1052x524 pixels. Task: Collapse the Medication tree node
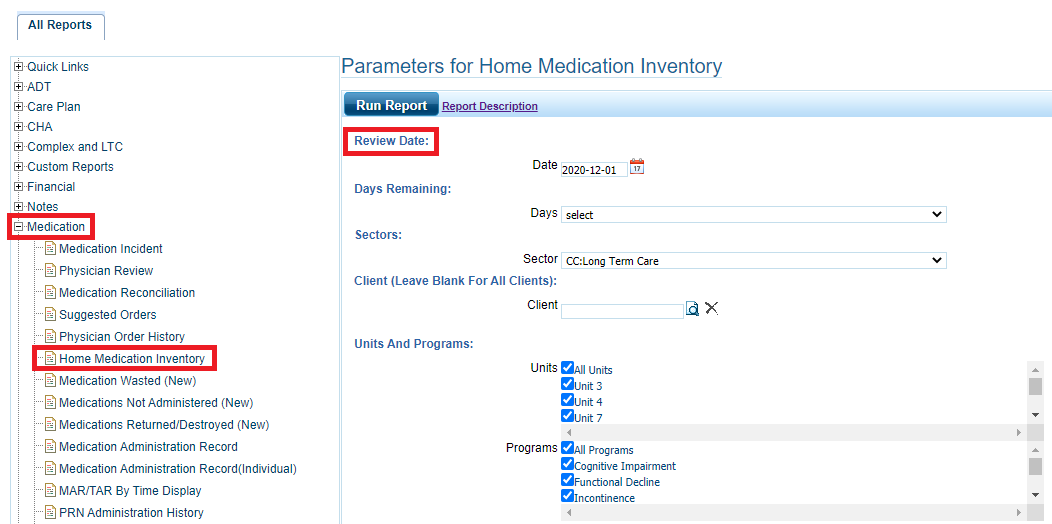18,227
